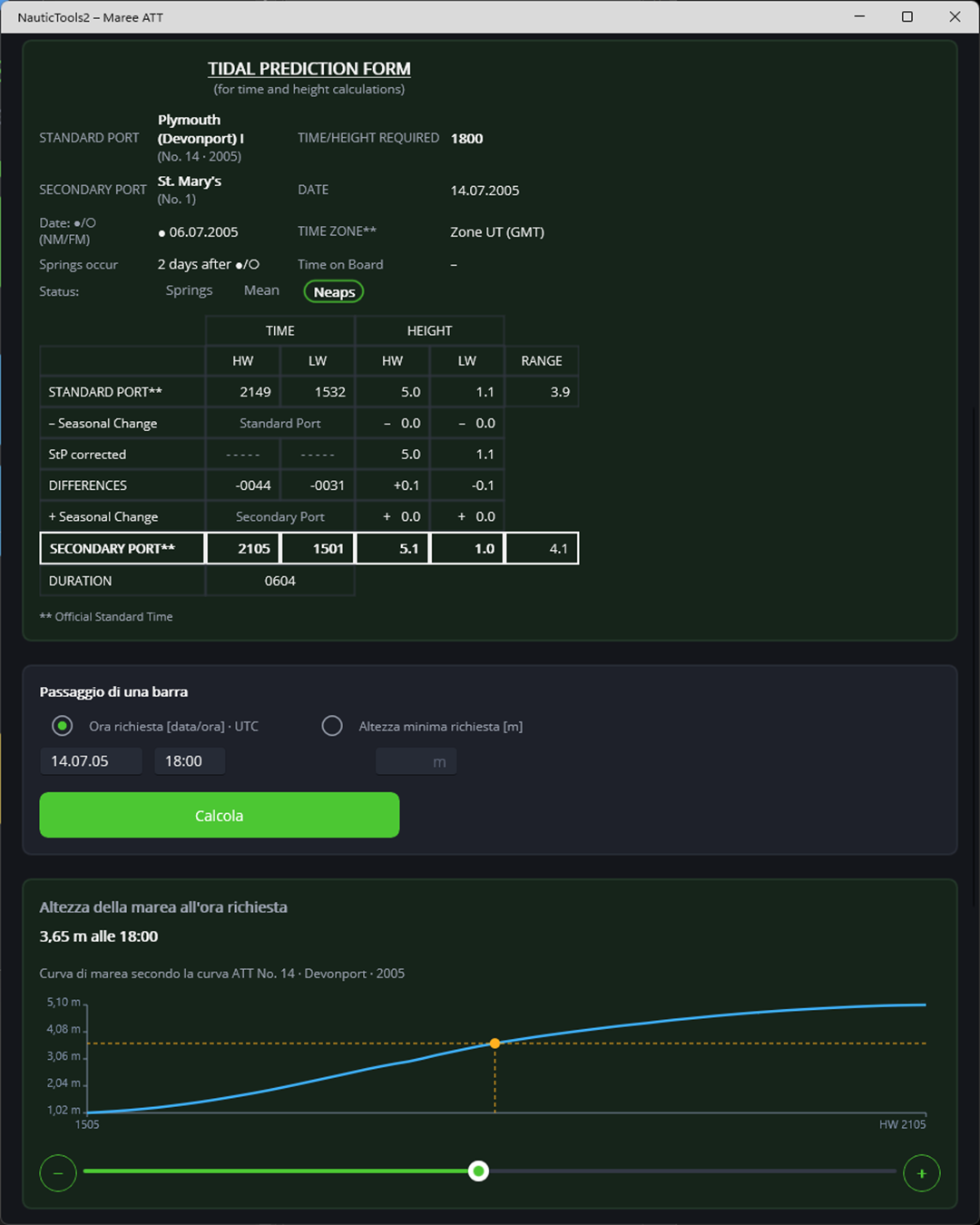This screenshot has height=1225, width=980.
Task: Select the 'Ora richiesta [data/ora]' radio button
Action: [63, 726]
